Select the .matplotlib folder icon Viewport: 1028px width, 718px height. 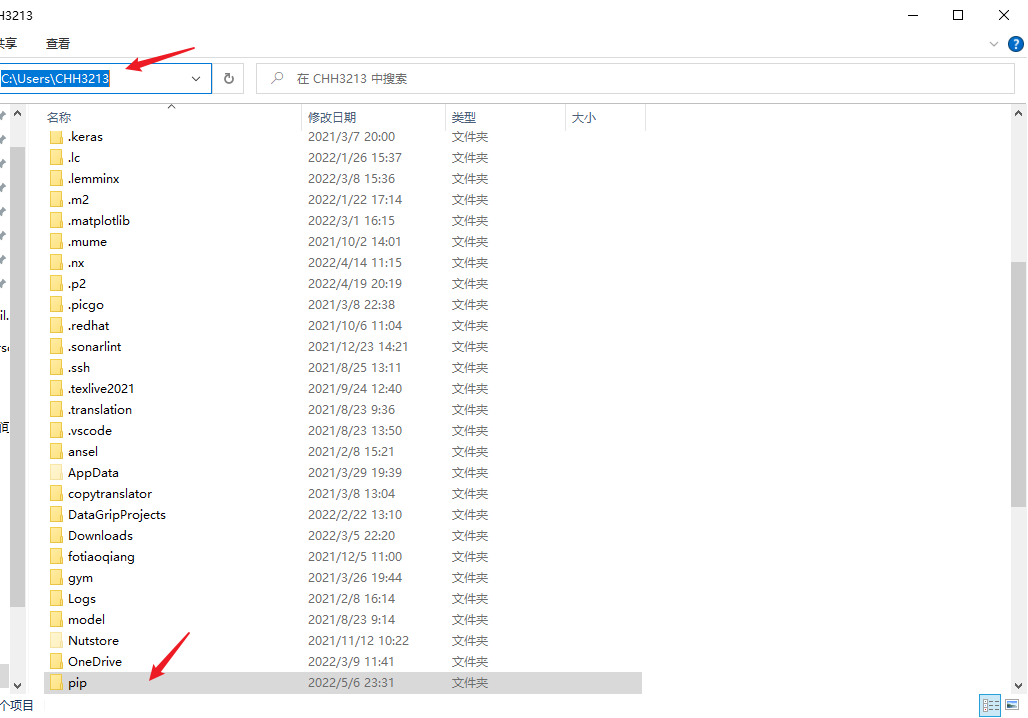57,221
